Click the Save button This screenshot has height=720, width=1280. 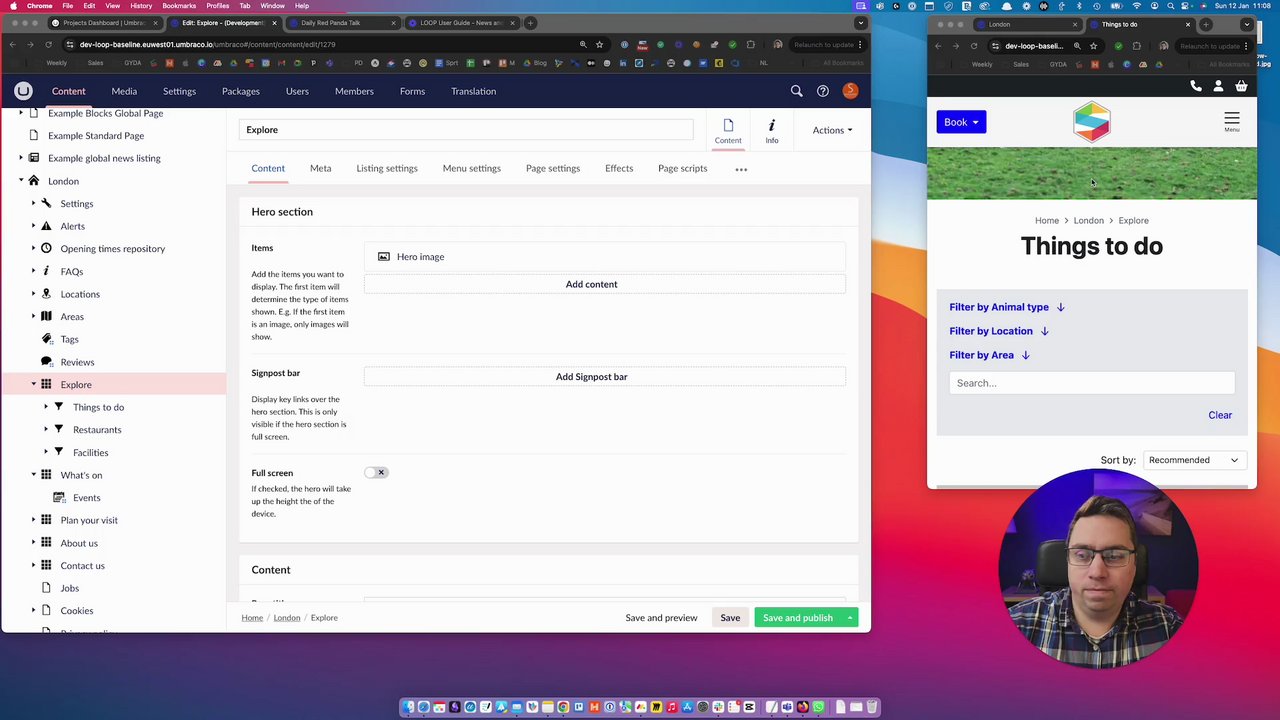tap(730, 618)
